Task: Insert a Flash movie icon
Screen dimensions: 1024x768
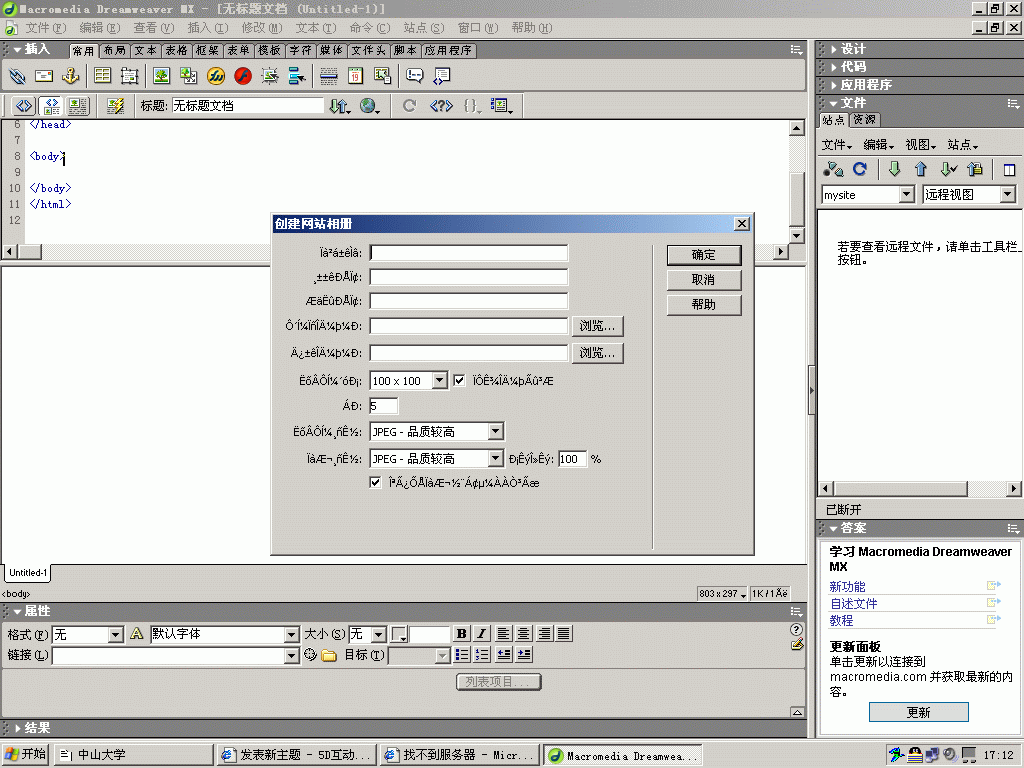Action: click(x=243, y=76)
